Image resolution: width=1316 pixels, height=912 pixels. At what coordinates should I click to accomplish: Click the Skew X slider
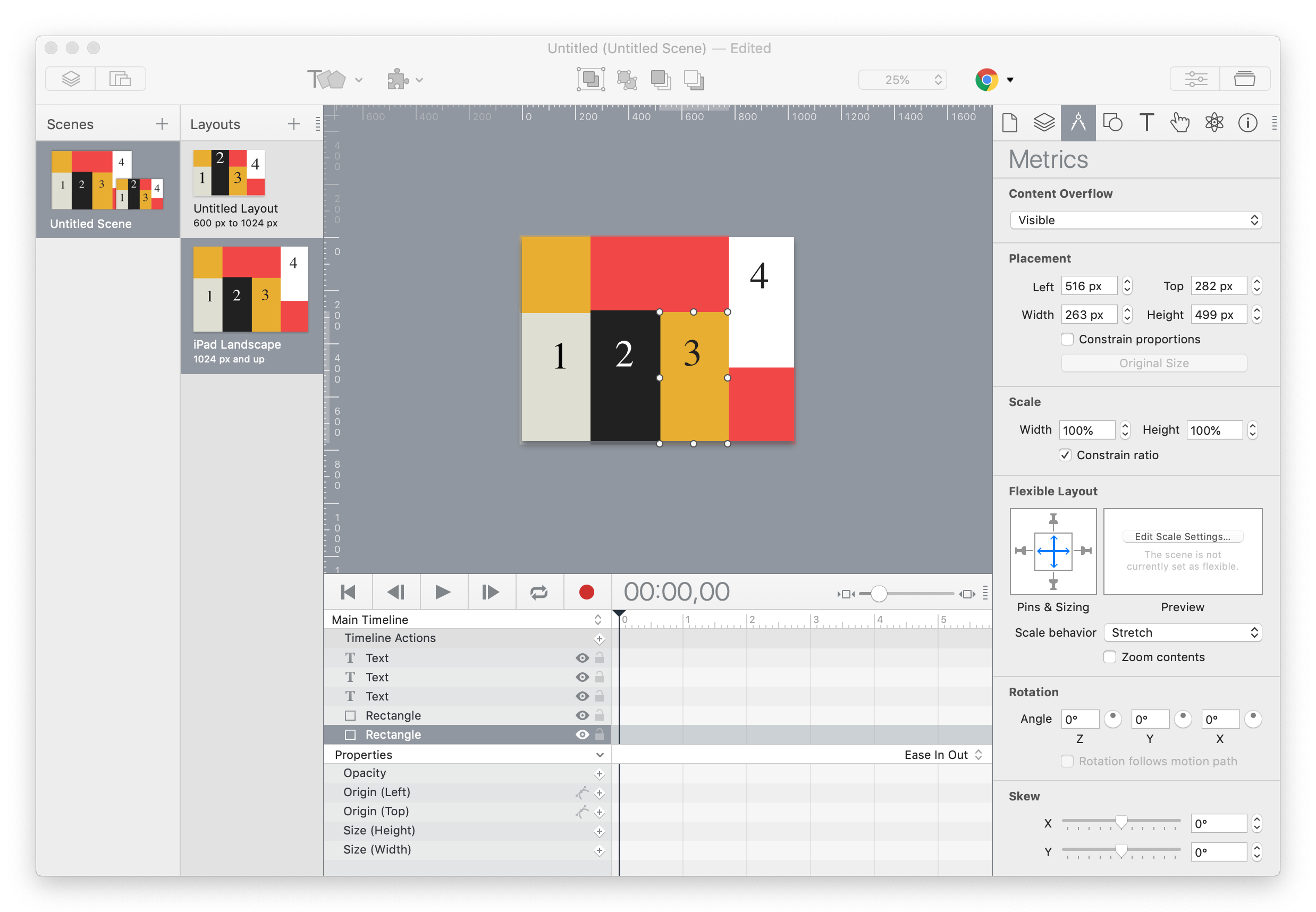pos(1121,822)
